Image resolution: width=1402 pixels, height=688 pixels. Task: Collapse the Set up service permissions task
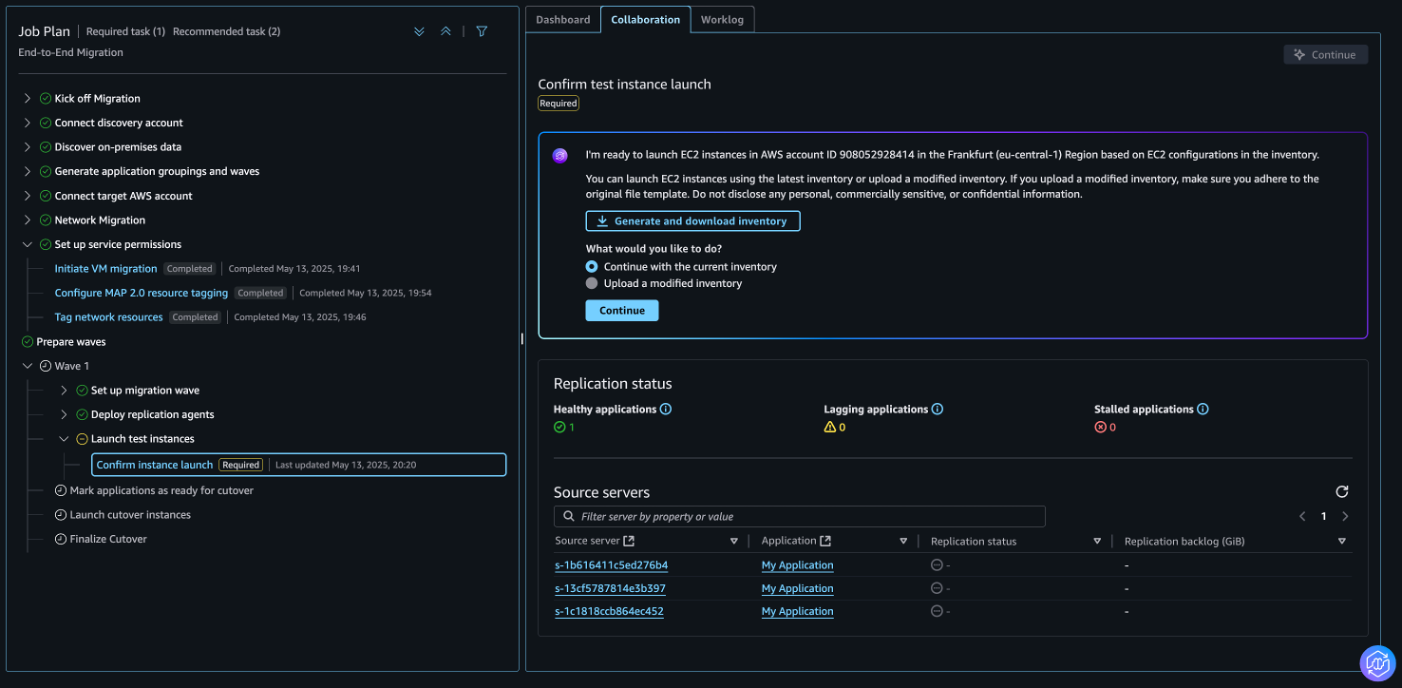tap(28, 244)
